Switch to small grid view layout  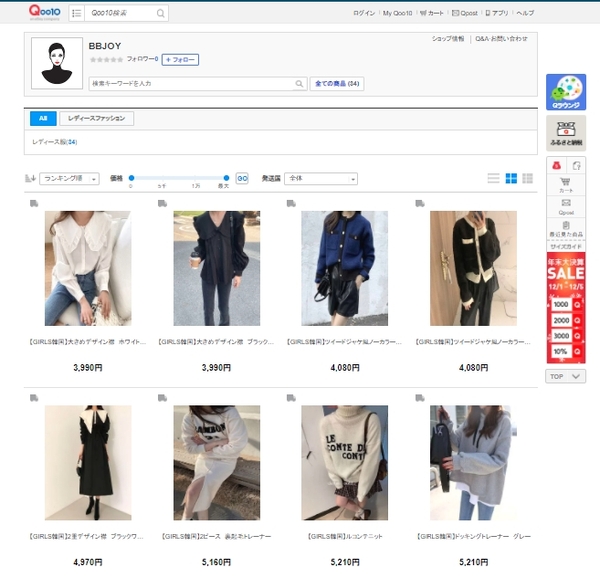[527, 178]
